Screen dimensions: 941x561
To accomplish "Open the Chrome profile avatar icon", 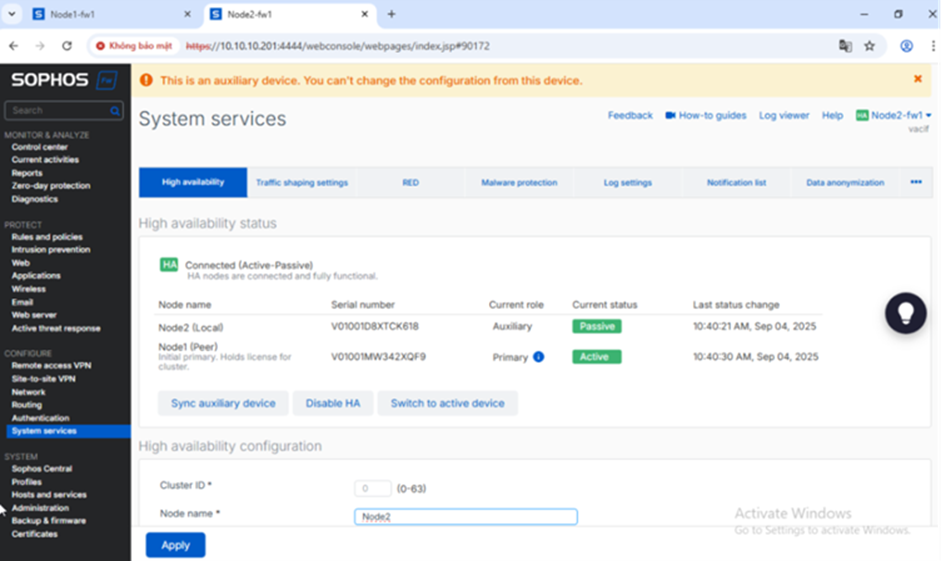I will [906, 46].
